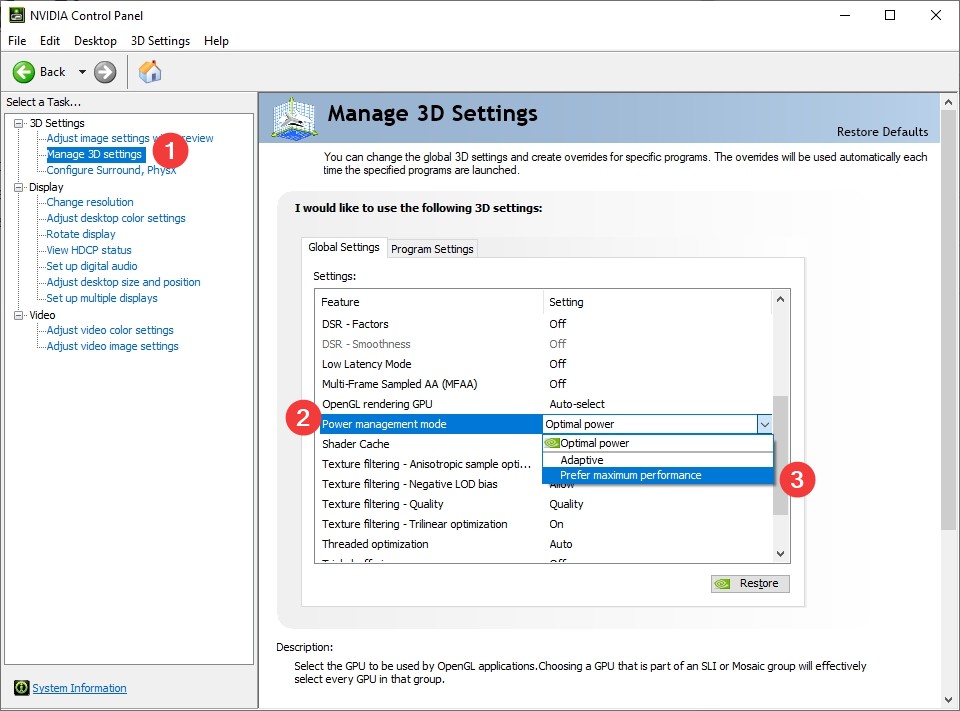Open View HDCP status task
The width and height of the screenshot is (960, 711).
pyautogui.click(x=89, y=250)
